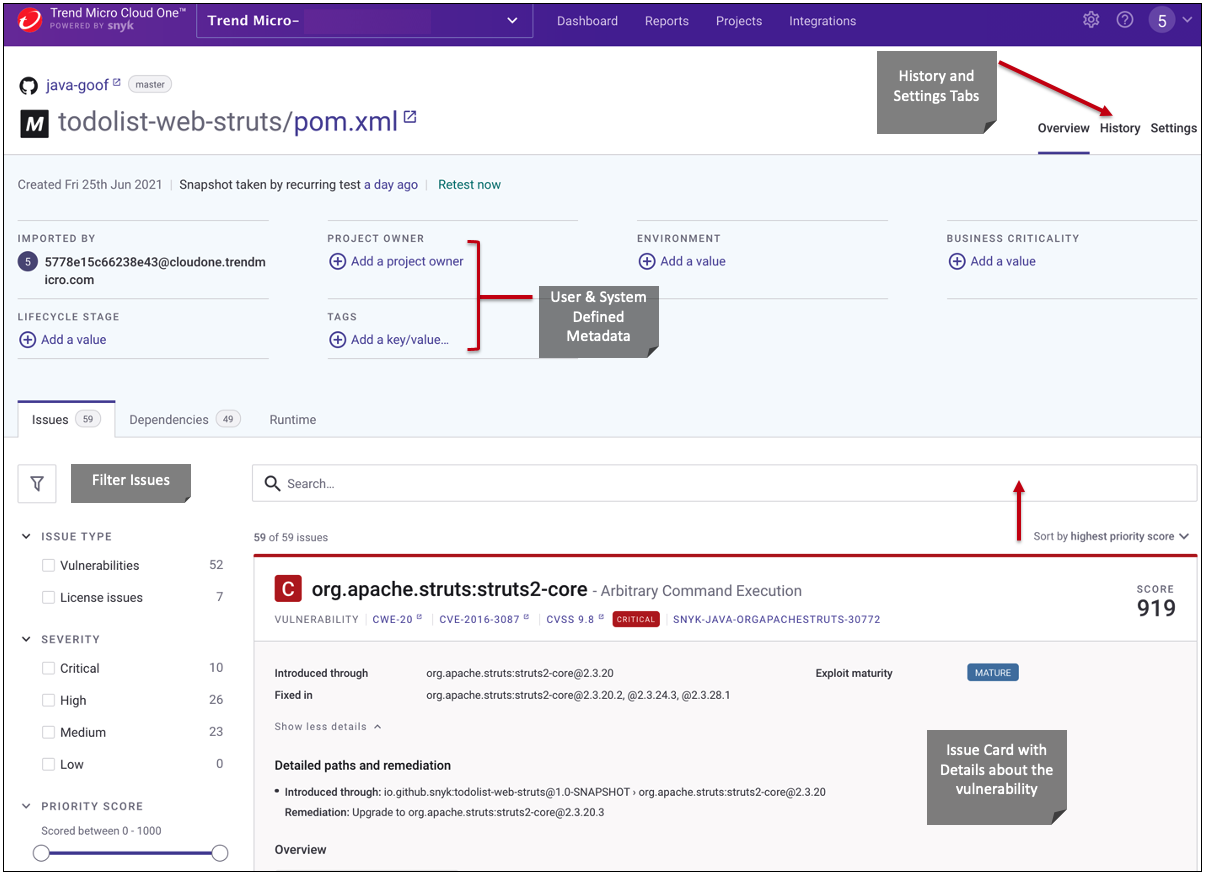Collapse the Severity filter section
The image size is (1205, 877).
(27, 639)
